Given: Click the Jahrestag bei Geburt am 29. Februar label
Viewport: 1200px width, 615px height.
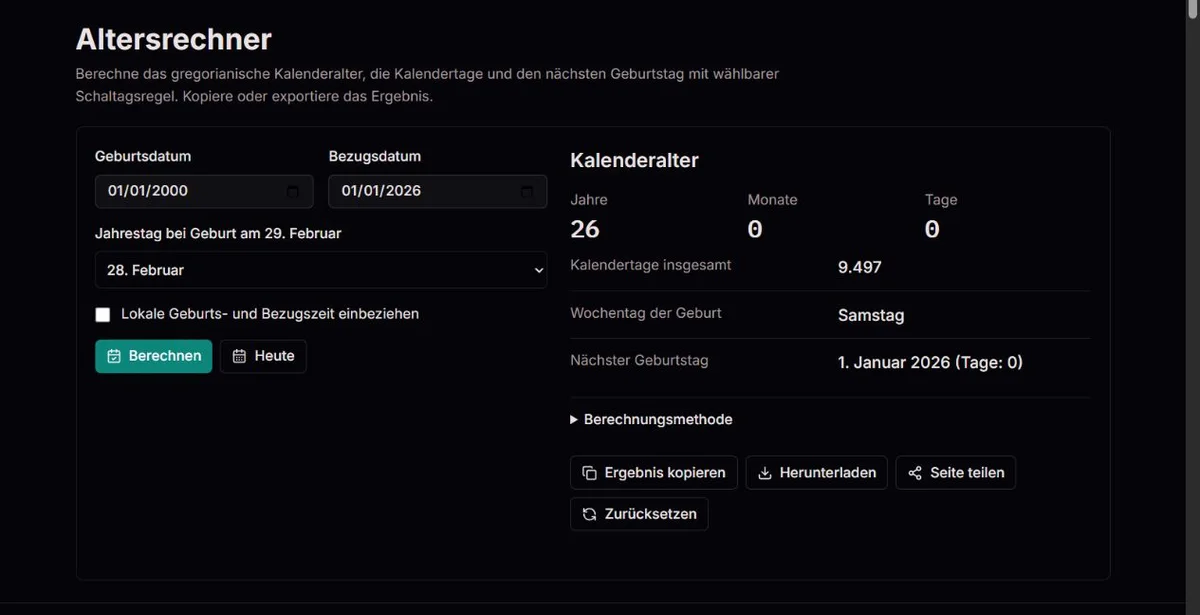Looking at the screenshot, I should [x=218, y=233].
